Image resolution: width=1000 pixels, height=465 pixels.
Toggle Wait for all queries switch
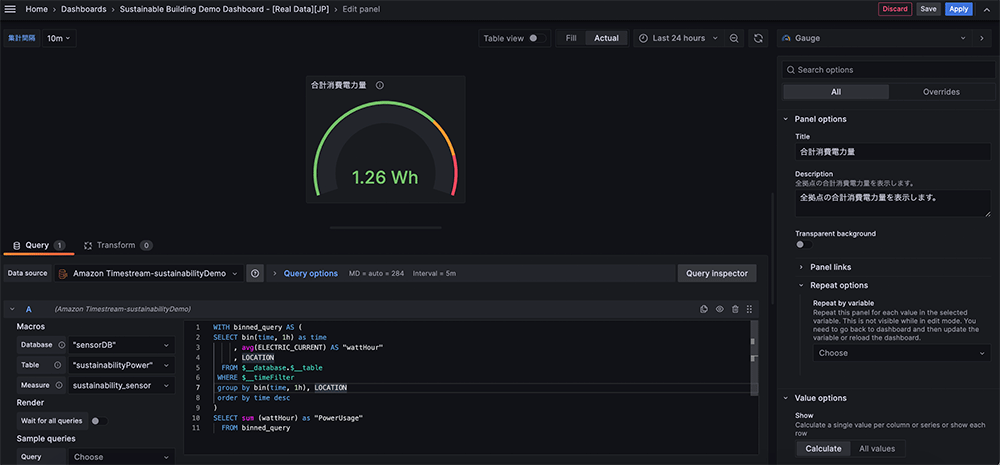99,421
